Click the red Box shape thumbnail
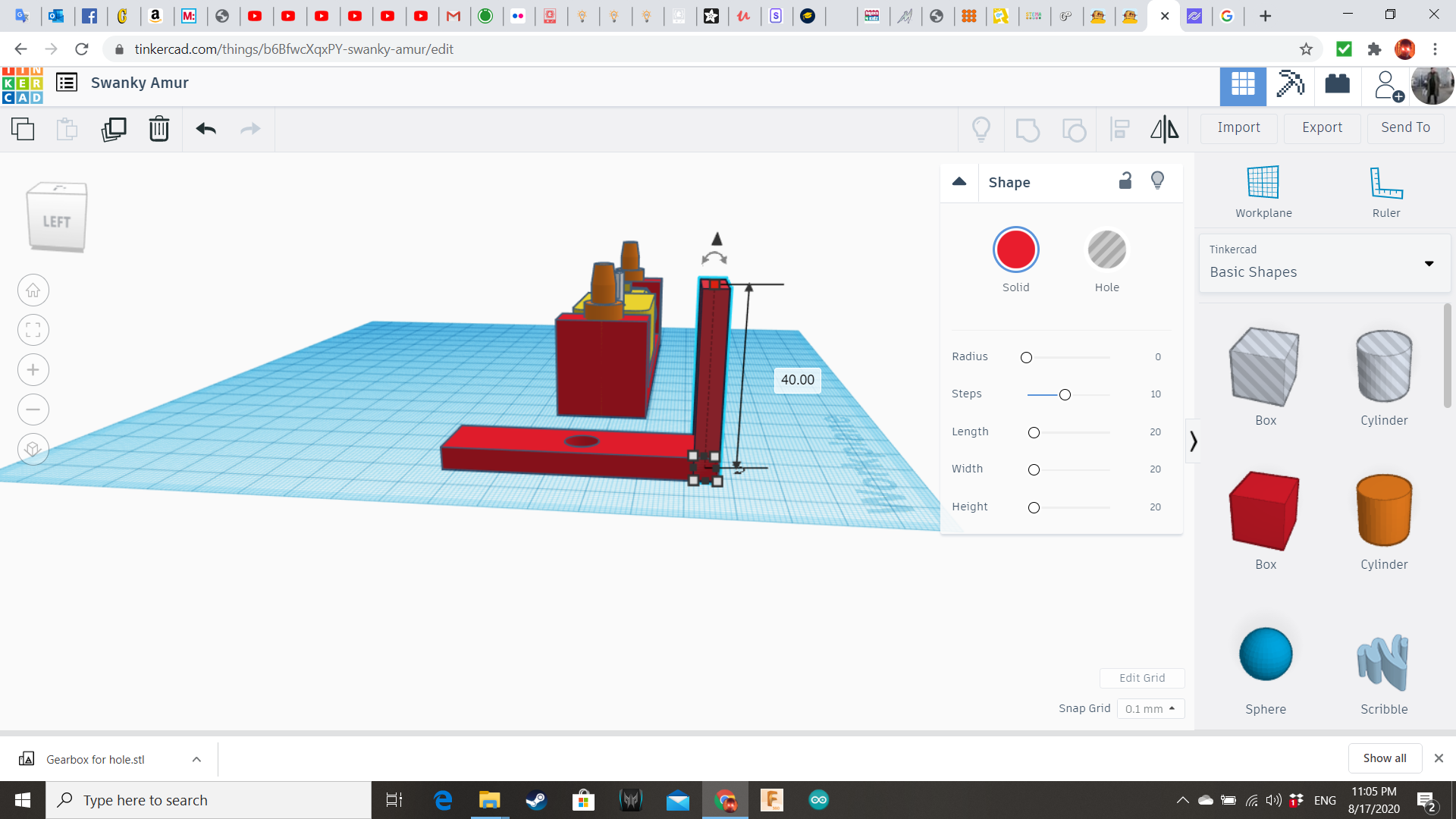 point(1264,510)
